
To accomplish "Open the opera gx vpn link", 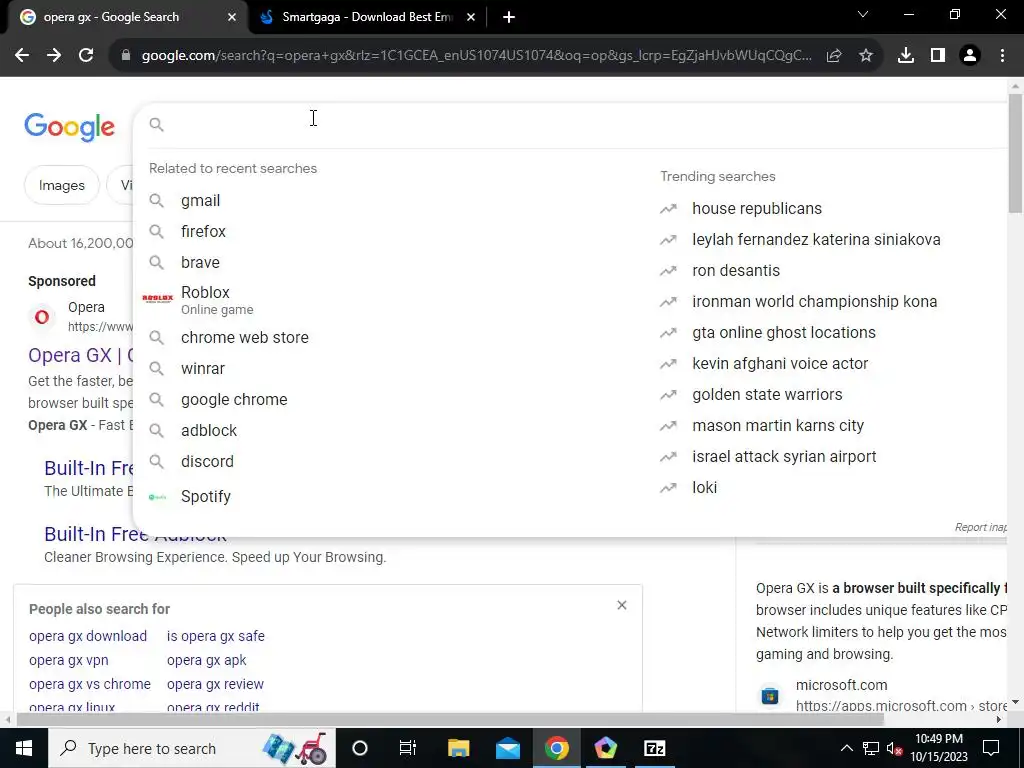I will 69,660.
